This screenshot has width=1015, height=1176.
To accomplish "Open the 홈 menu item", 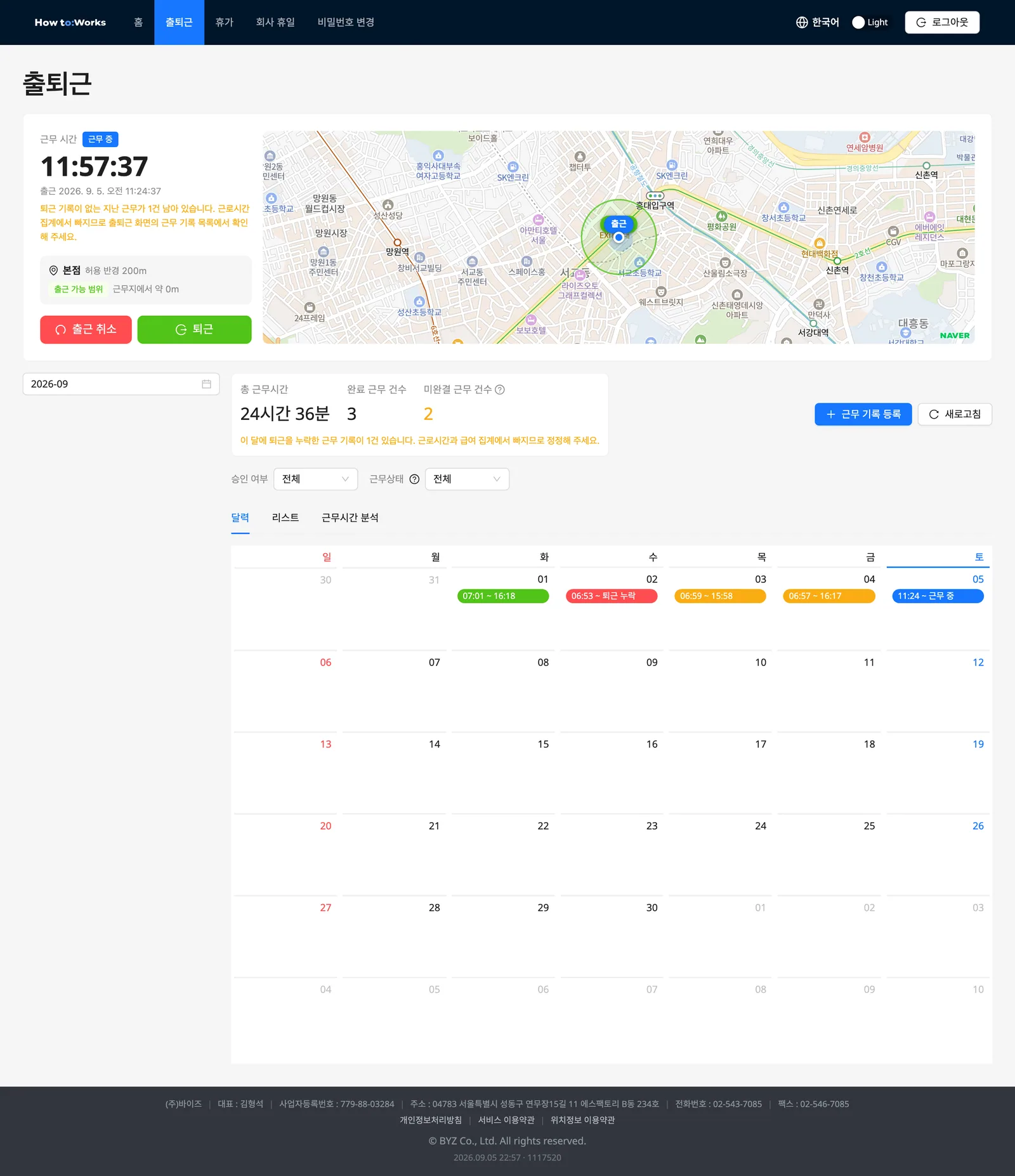I will pyautogui.click(x=138, y=22).
